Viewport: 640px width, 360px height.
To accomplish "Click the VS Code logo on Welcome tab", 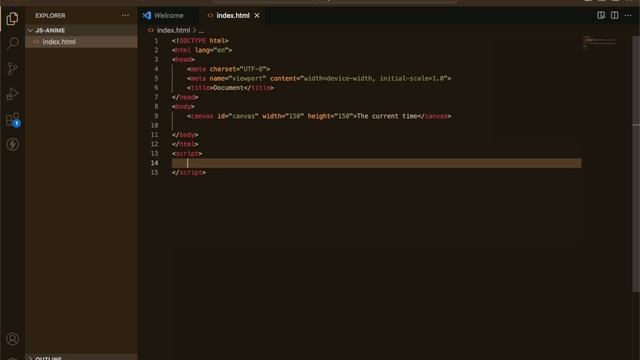I will coord(147,16).
